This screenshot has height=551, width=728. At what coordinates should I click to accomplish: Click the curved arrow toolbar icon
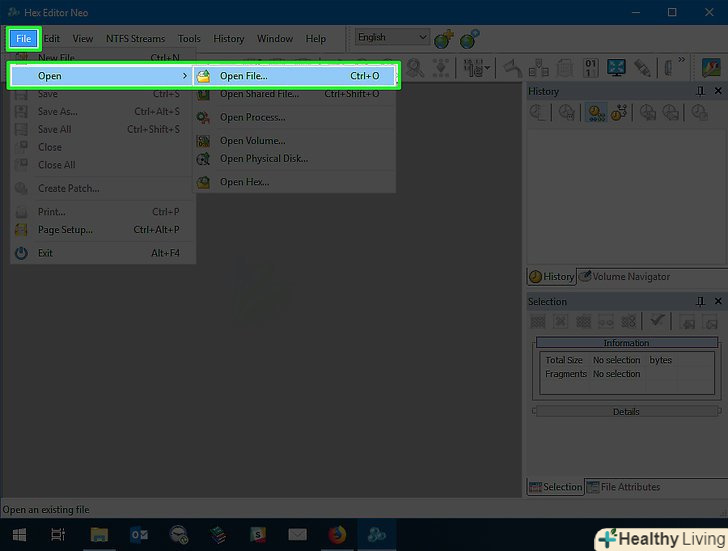click(x=513, y=68)
